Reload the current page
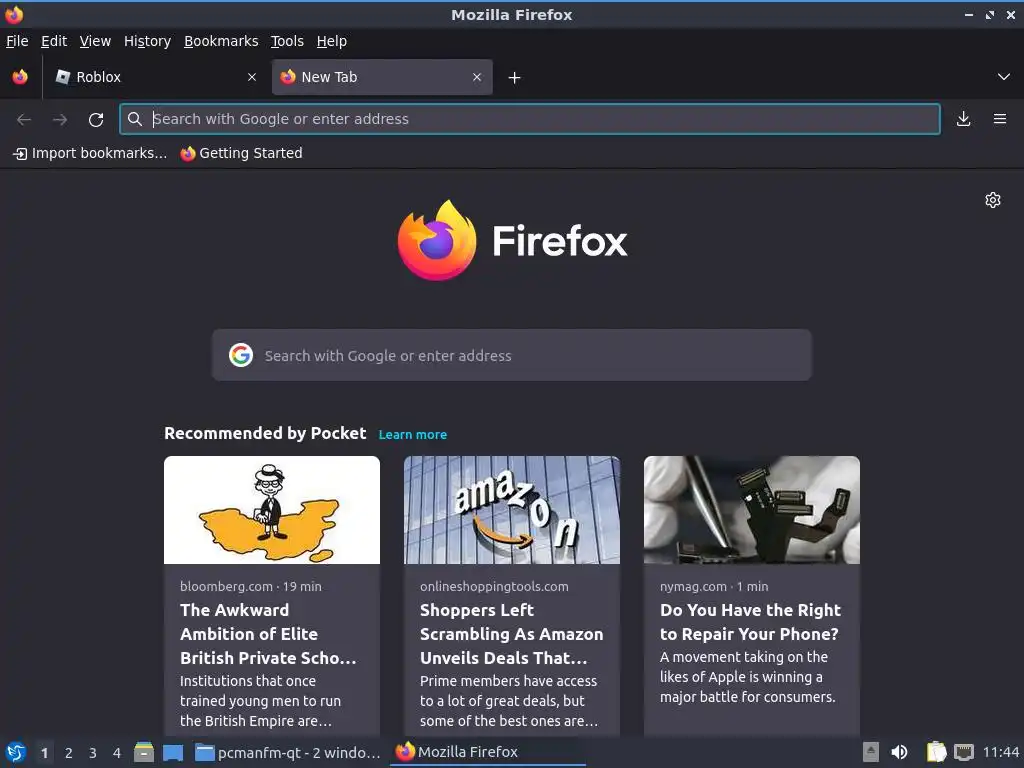The height and width of the screenshot is (768, 1024). pyautogui.click(x=96, y=119)
